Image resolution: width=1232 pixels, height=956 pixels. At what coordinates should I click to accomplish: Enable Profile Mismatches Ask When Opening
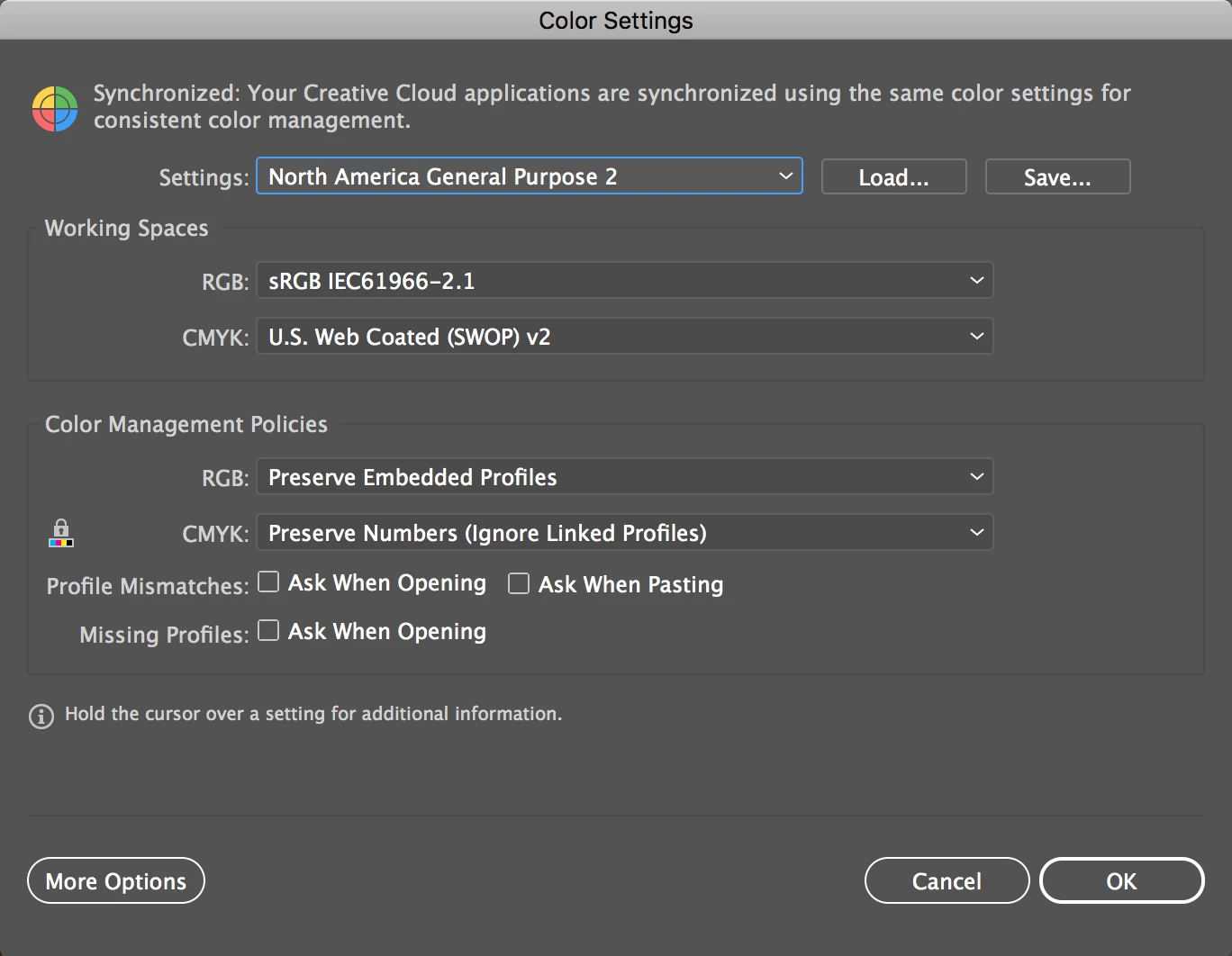click(x=268, y=582)
